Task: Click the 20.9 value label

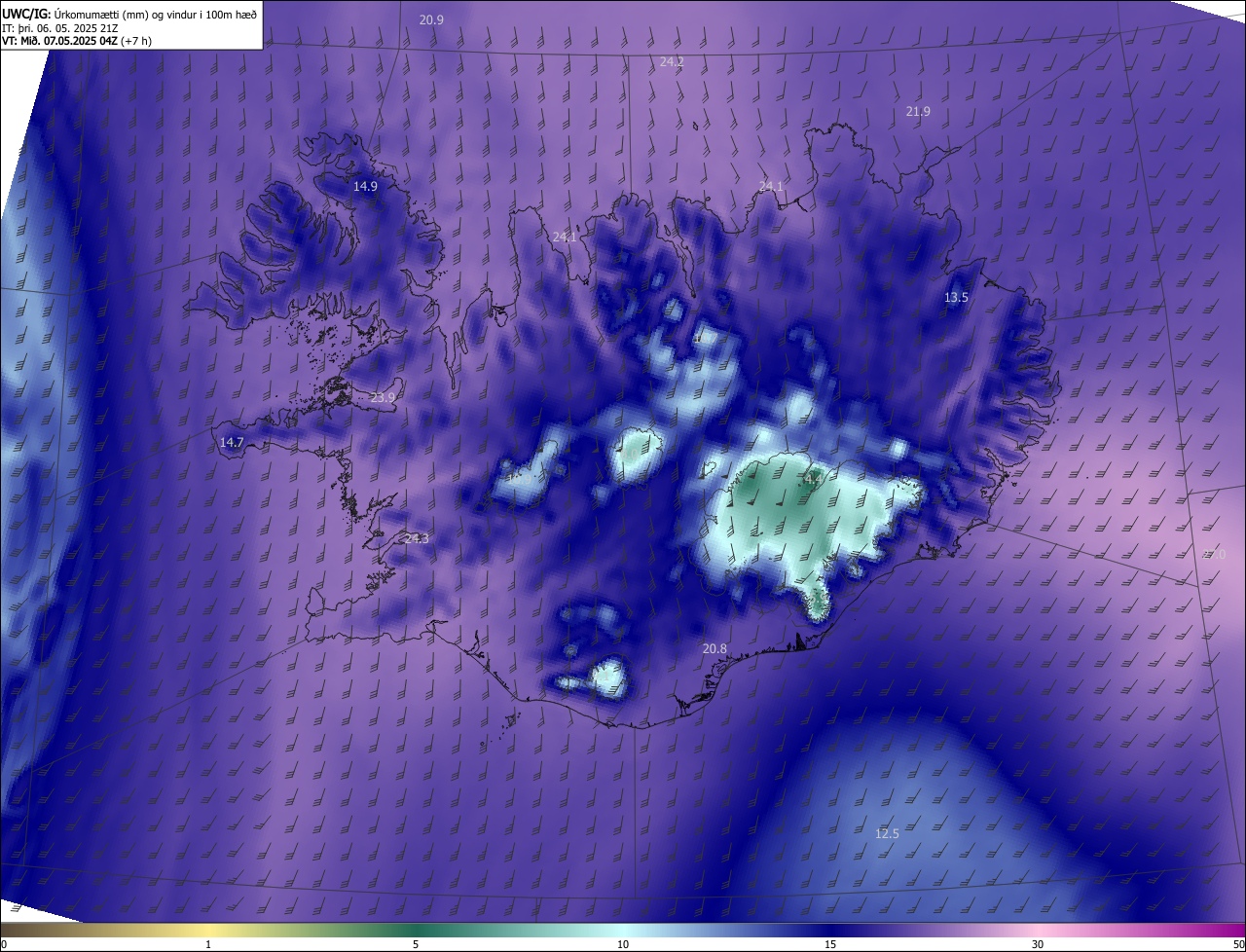Action: pyautogui.click(x=431, y=19)
